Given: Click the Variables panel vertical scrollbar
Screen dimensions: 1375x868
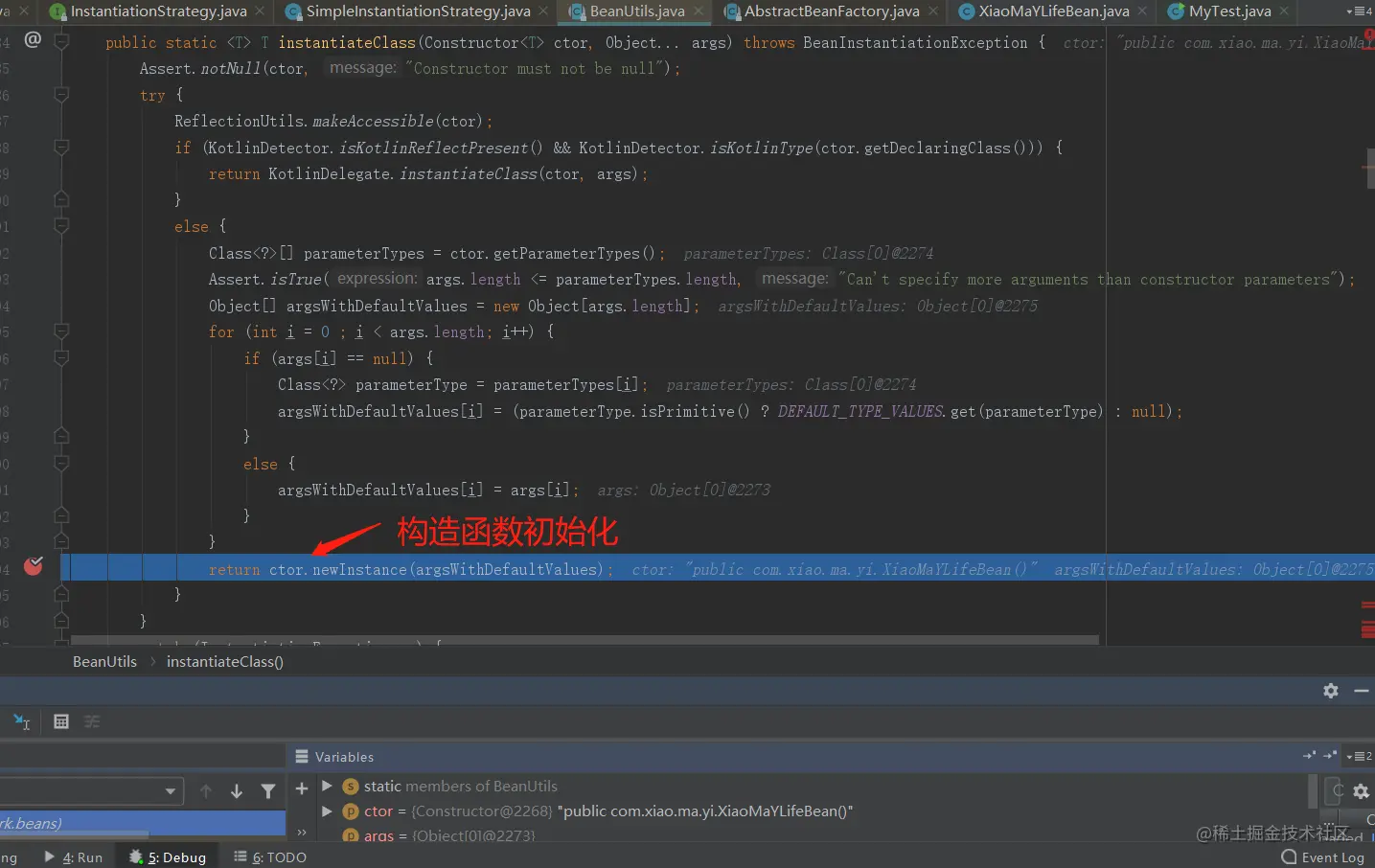Looking at the screenshot, I should pos(1313,790).
